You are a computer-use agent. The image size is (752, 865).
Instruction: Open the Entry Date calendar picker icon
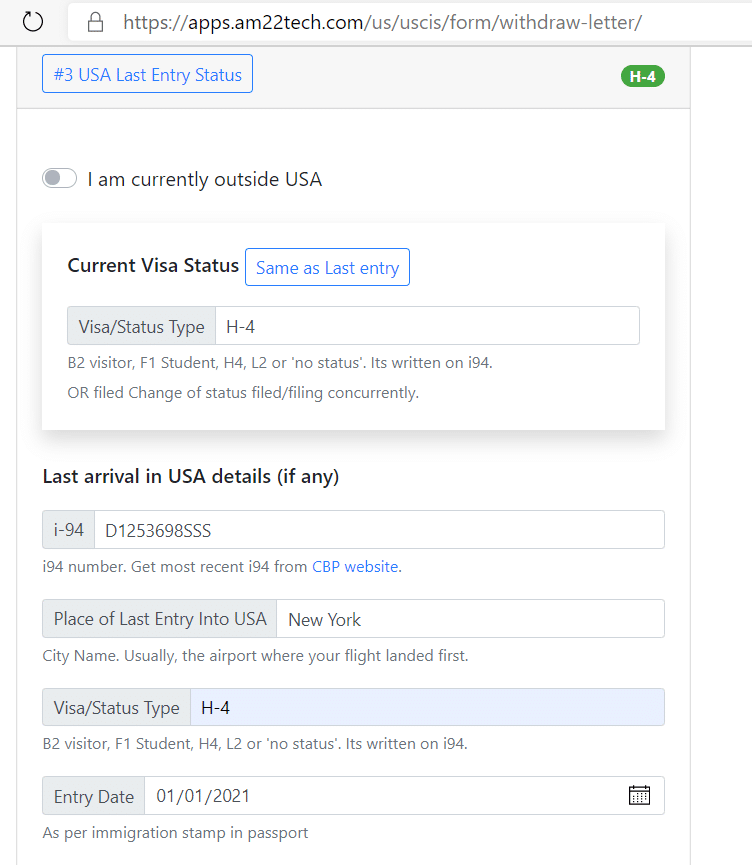(639, 795)
